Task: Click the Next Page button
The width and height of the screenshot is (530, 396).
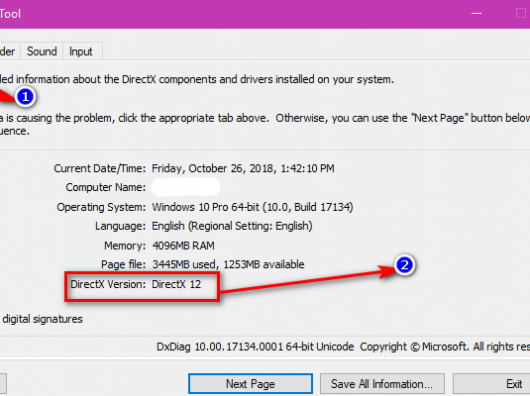Action: (x=250, y=383)
